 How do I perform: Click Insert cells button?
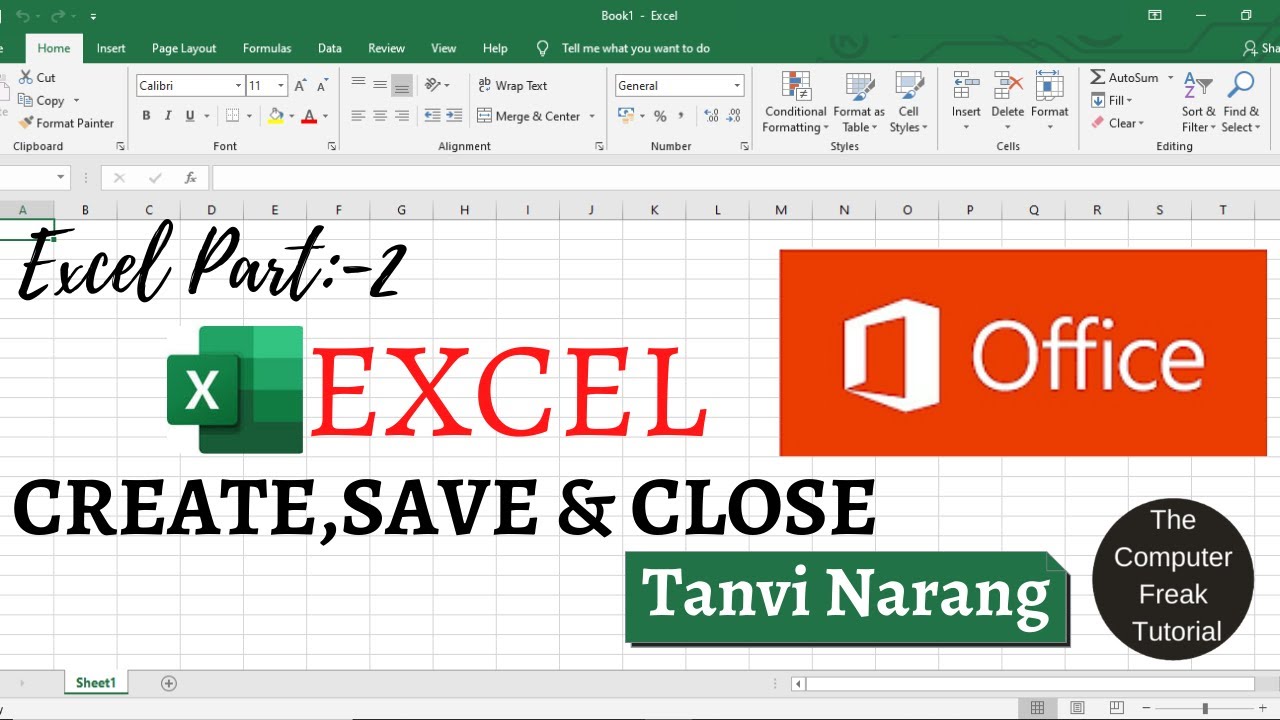966,102
